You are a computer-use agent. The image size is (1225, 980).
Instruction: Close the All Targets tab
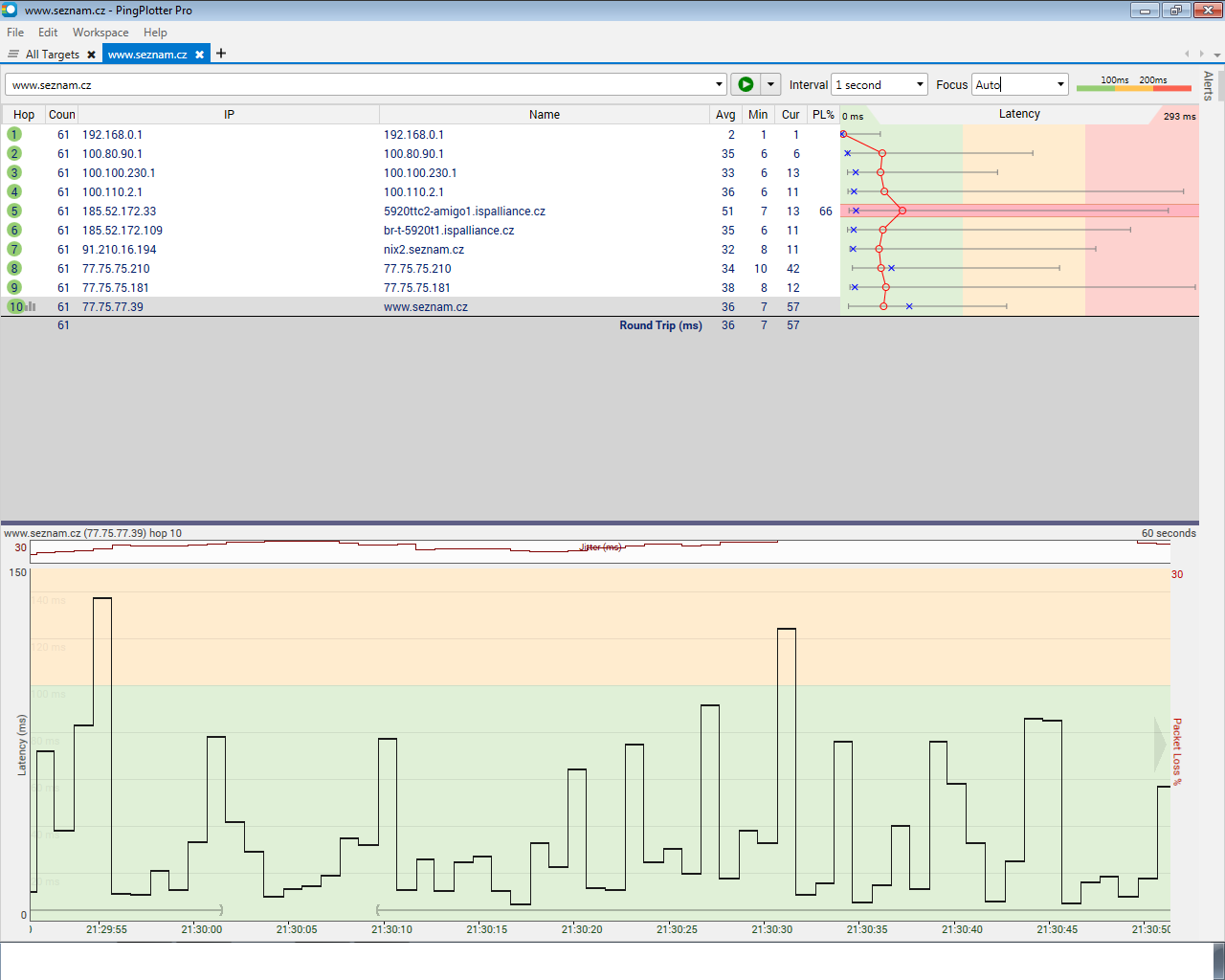[x=91, y=55]
